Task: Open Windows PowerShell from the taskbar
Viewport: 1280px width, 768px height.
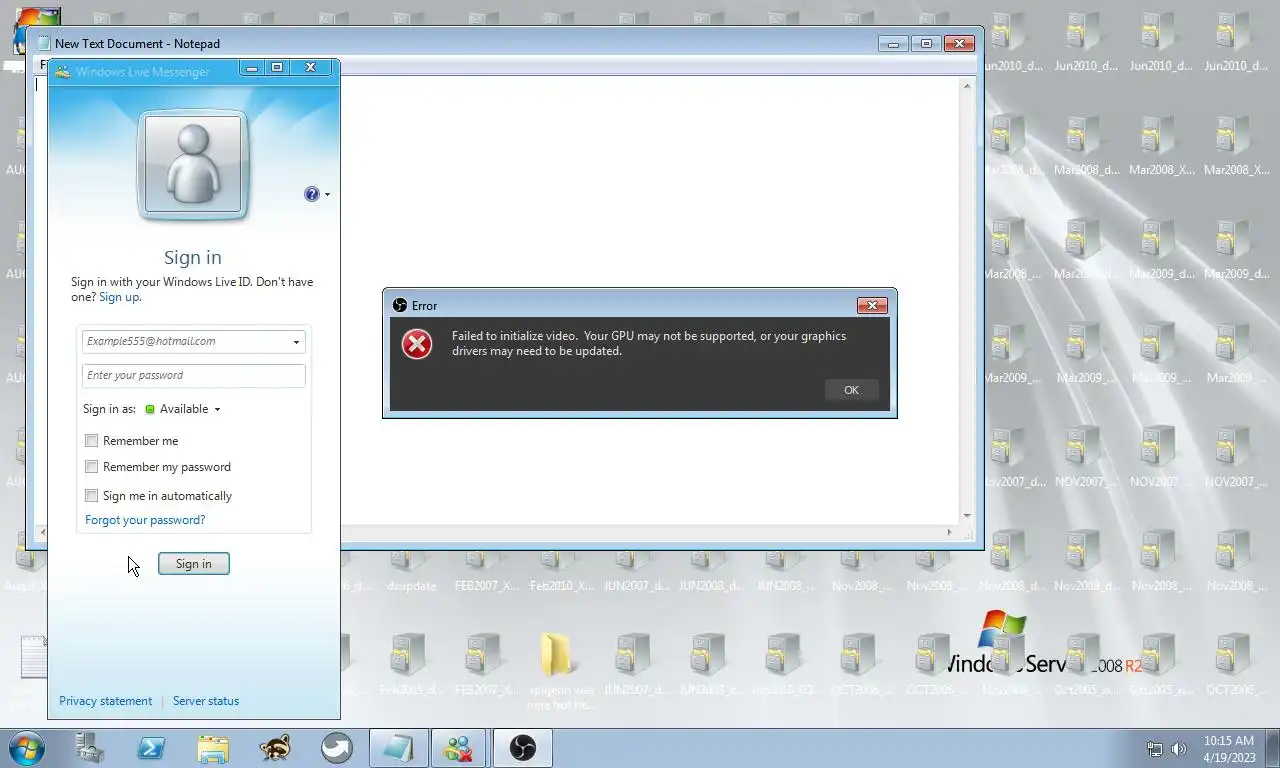Action: coord(151,748)
